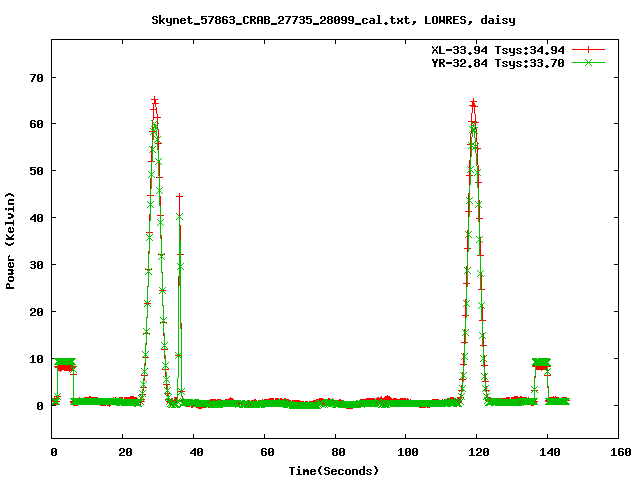Click y-axis tick label 40
640x480 pixels.
pyautogui.click(x=36, y=218)
